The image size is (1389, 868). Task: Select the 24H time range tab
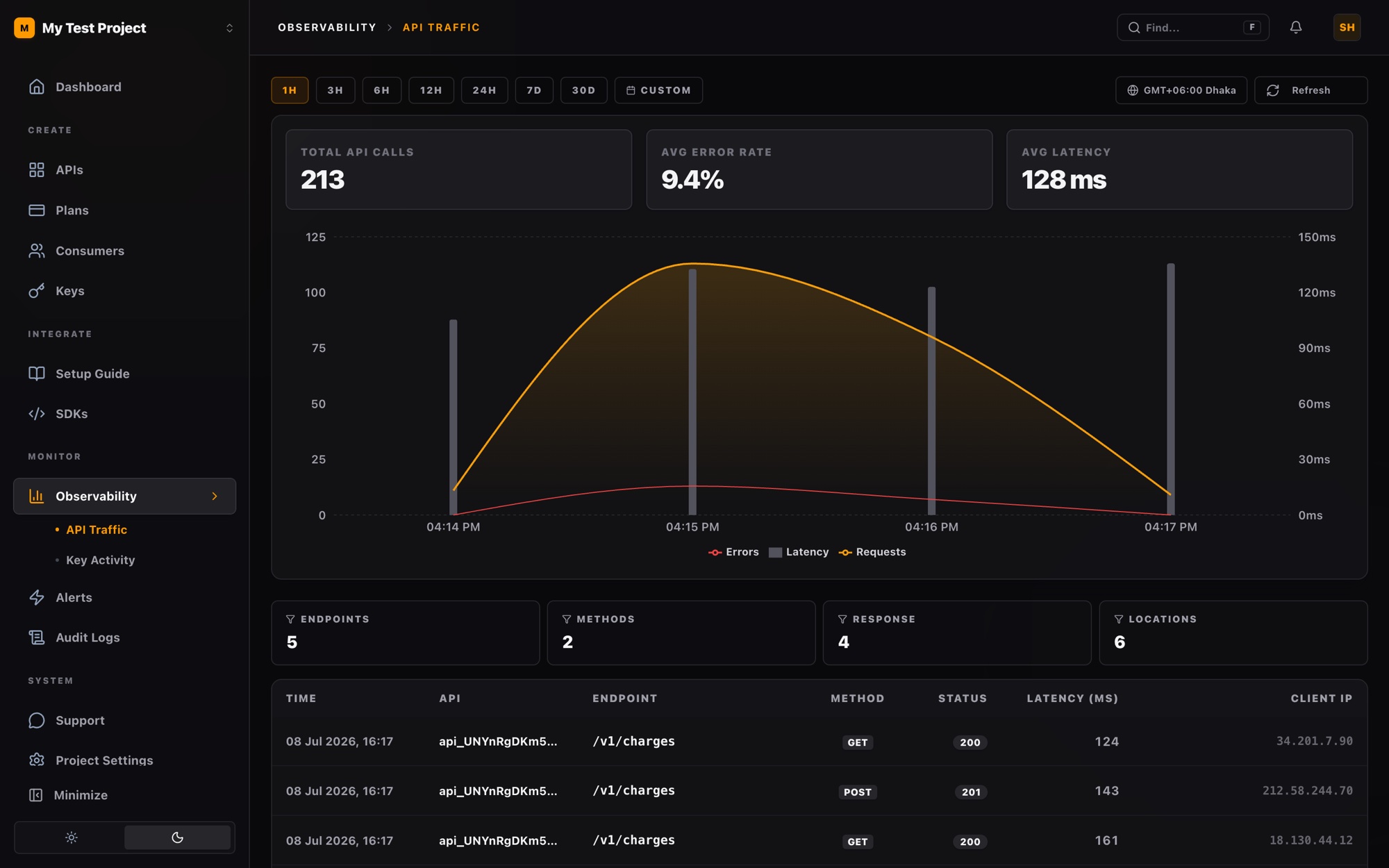[x=485, y=90]
